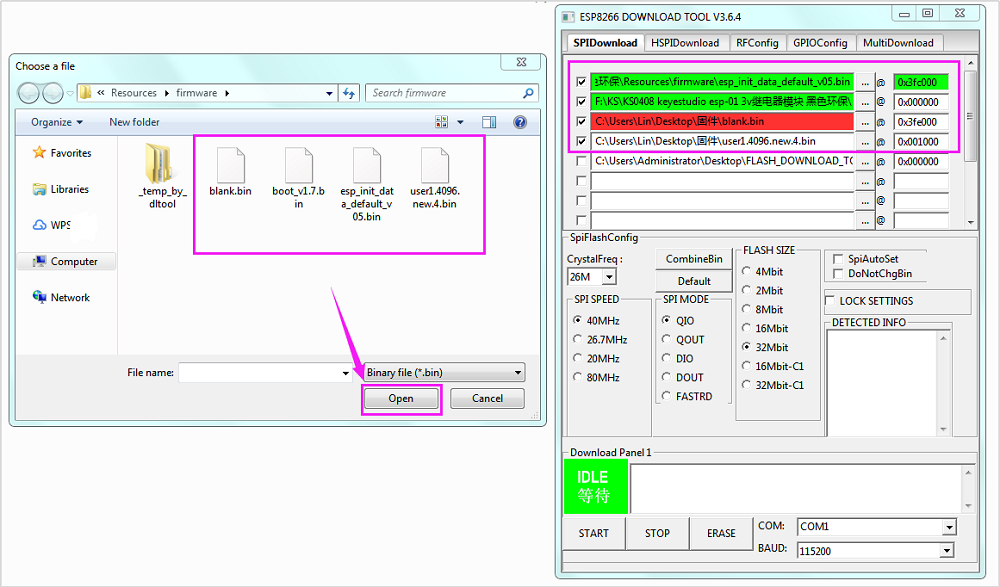Select the blank.bin file icon
This screenshot has width=1000, height=587.
pos(230,165)
